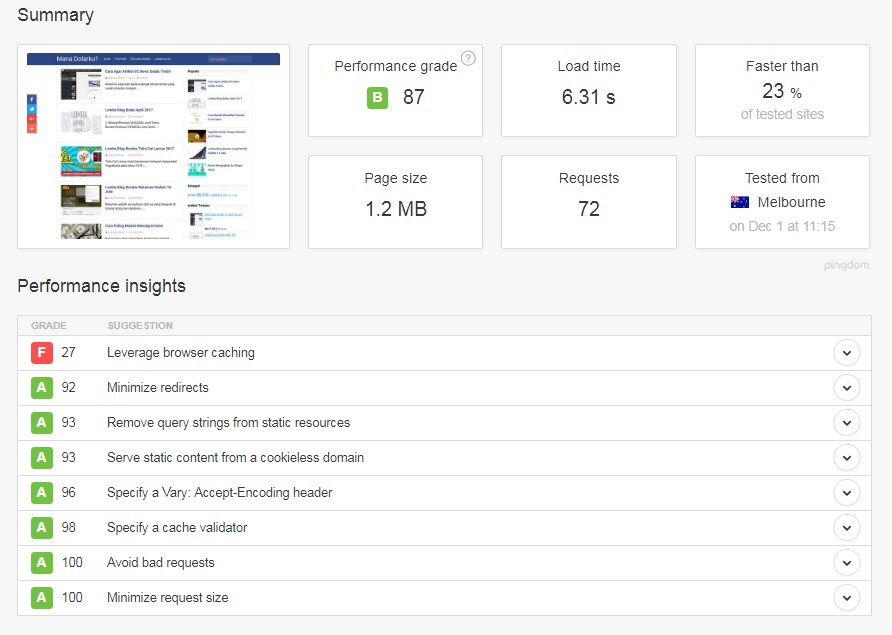Click the Leverage browser caching suggestion text

click(181, 353)
